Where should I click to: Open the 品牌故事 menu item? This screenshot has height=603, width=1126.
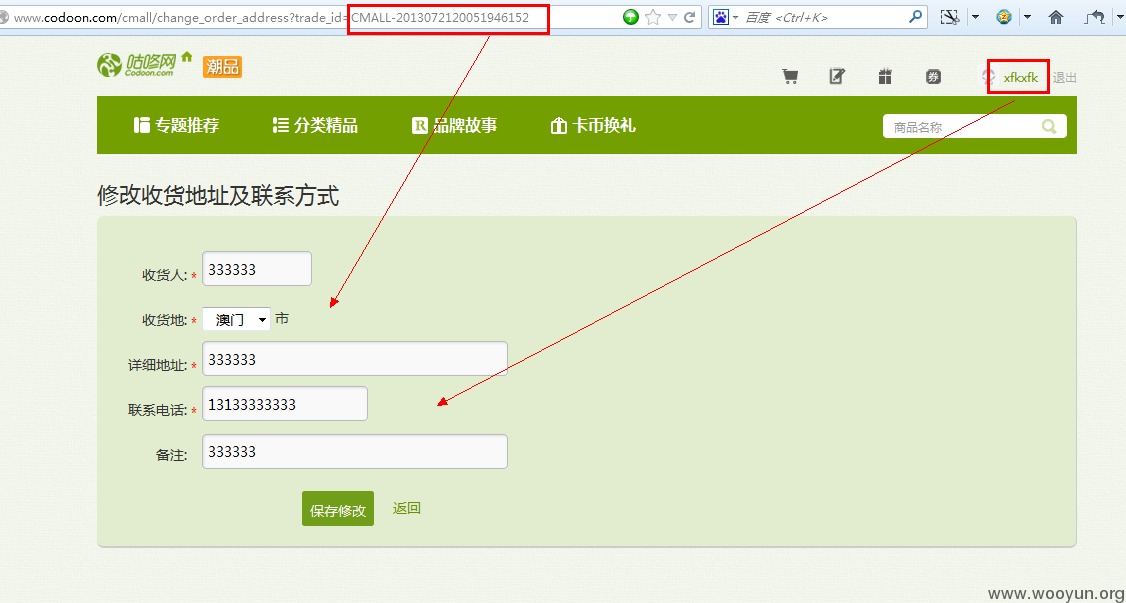pyautogui.click(x=455, y=126)
